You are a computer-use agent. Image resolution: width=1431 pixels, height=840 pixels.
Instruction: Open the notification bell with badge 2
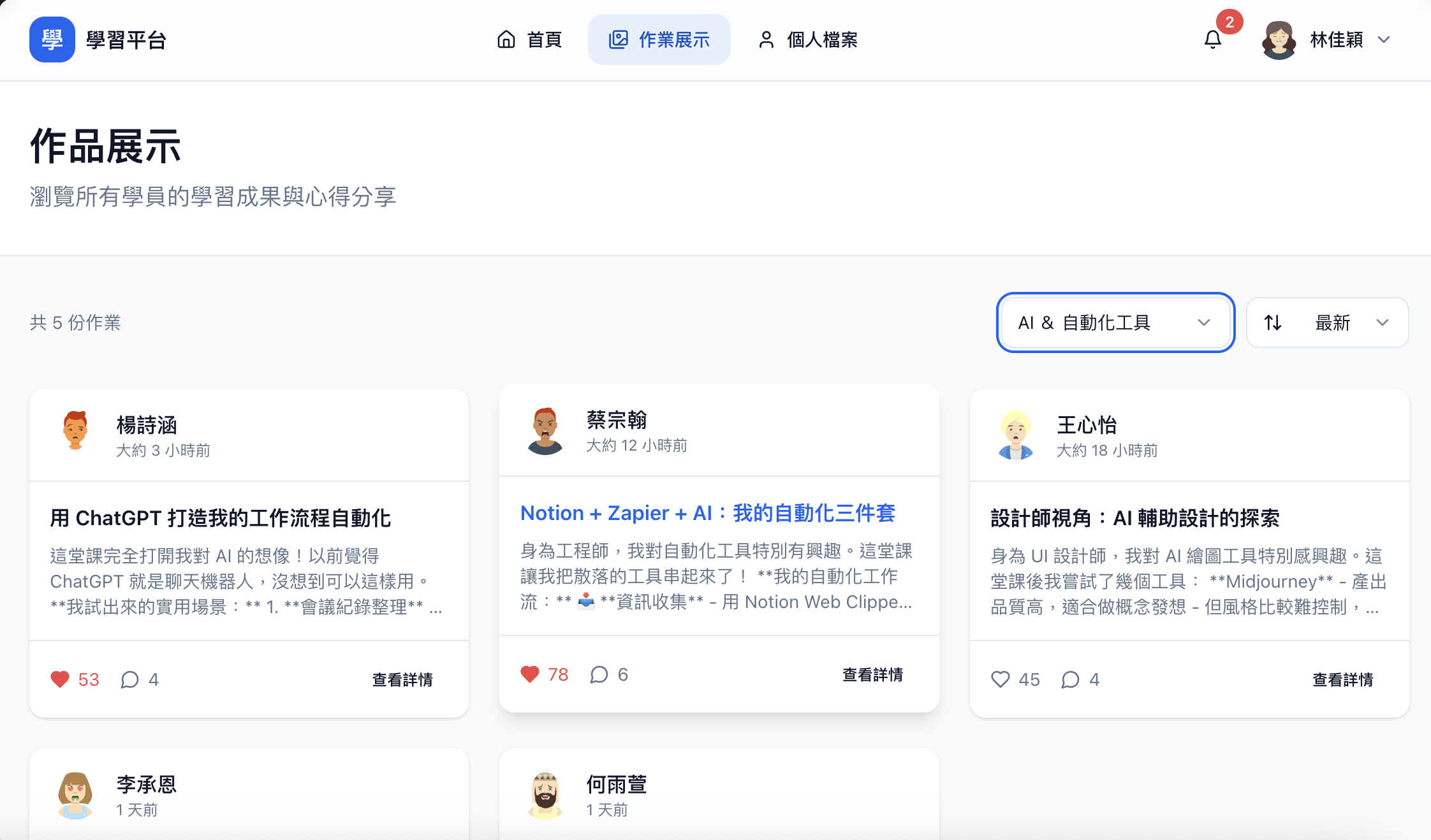pyautogui.click(x=1213, y=40)
